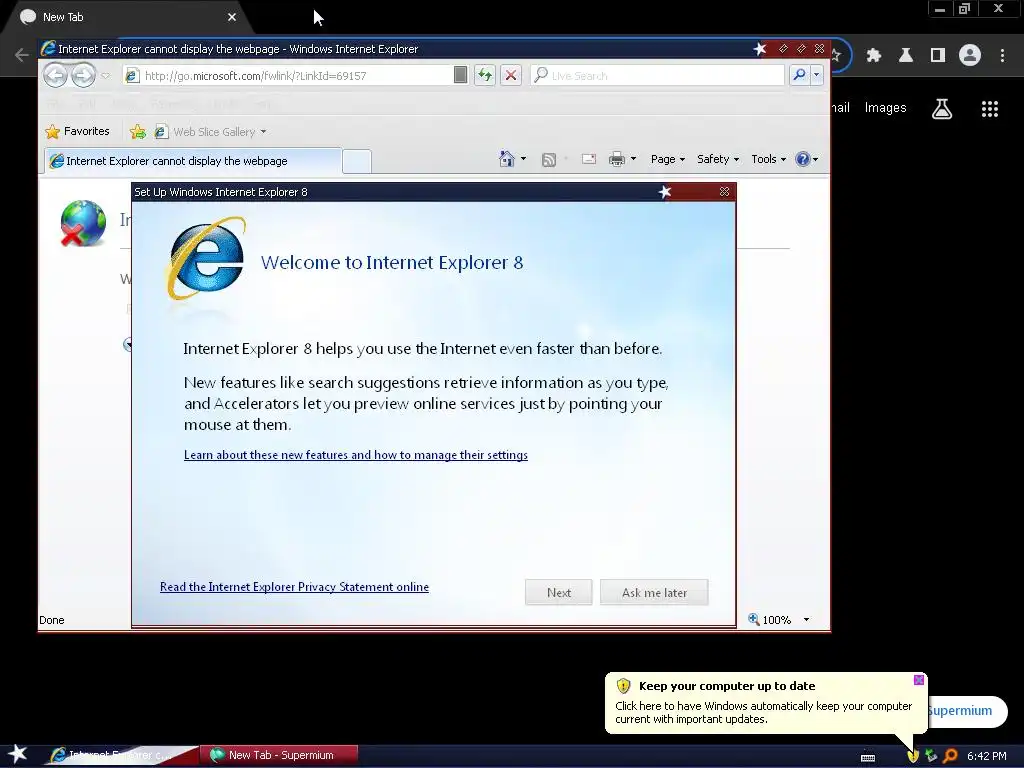Viewport: 1024px width, 768px height.
Task: Click the green network tray icon
Action: pos(931,756)
